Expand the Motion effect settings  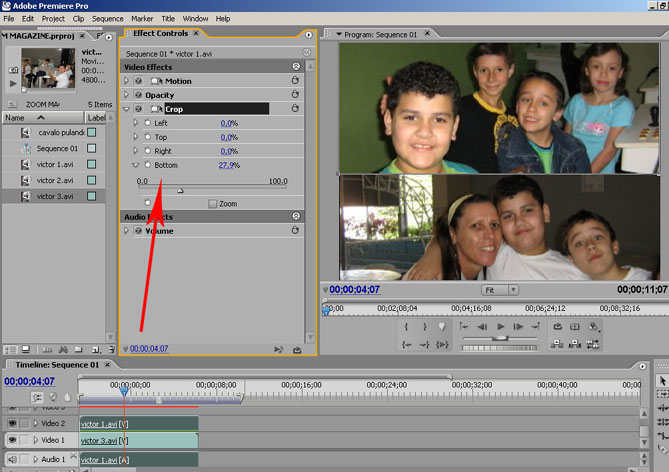tap(126, 81)
